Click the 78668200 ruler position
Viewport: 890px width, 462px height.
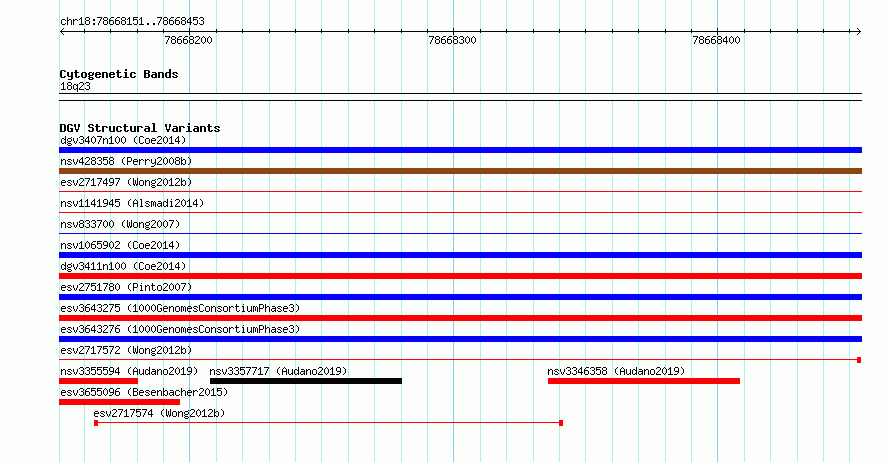click(x=188, y=40)
